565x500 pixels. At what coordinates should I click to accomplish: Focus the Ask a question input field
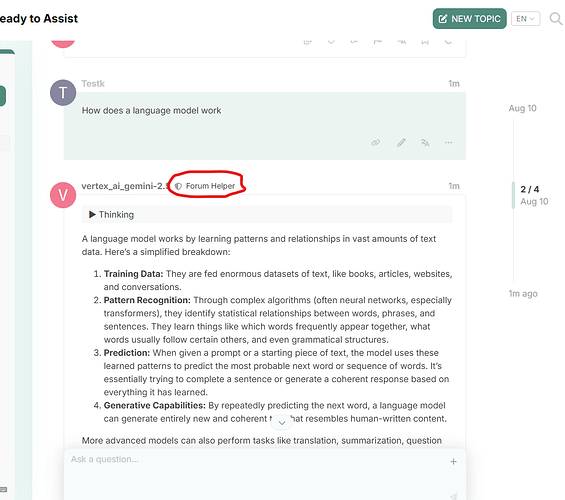coord(258,459)
